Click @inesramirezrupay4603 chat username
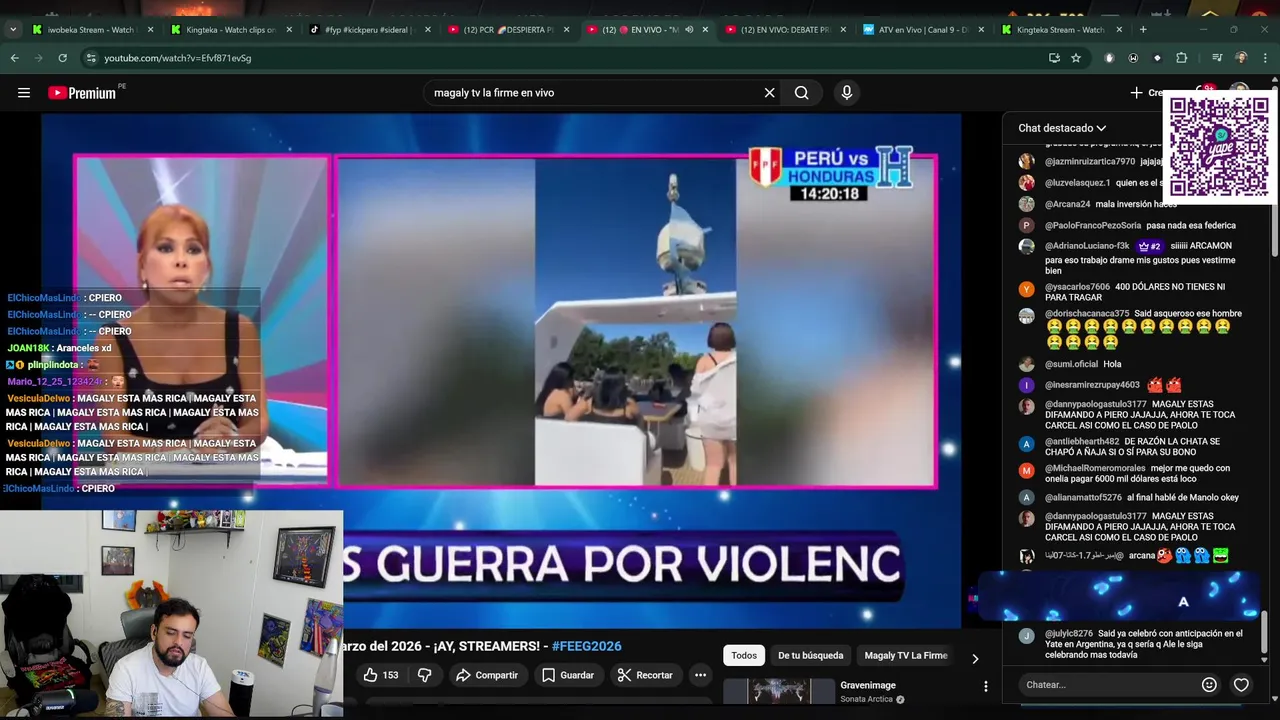 [1092, 384]
